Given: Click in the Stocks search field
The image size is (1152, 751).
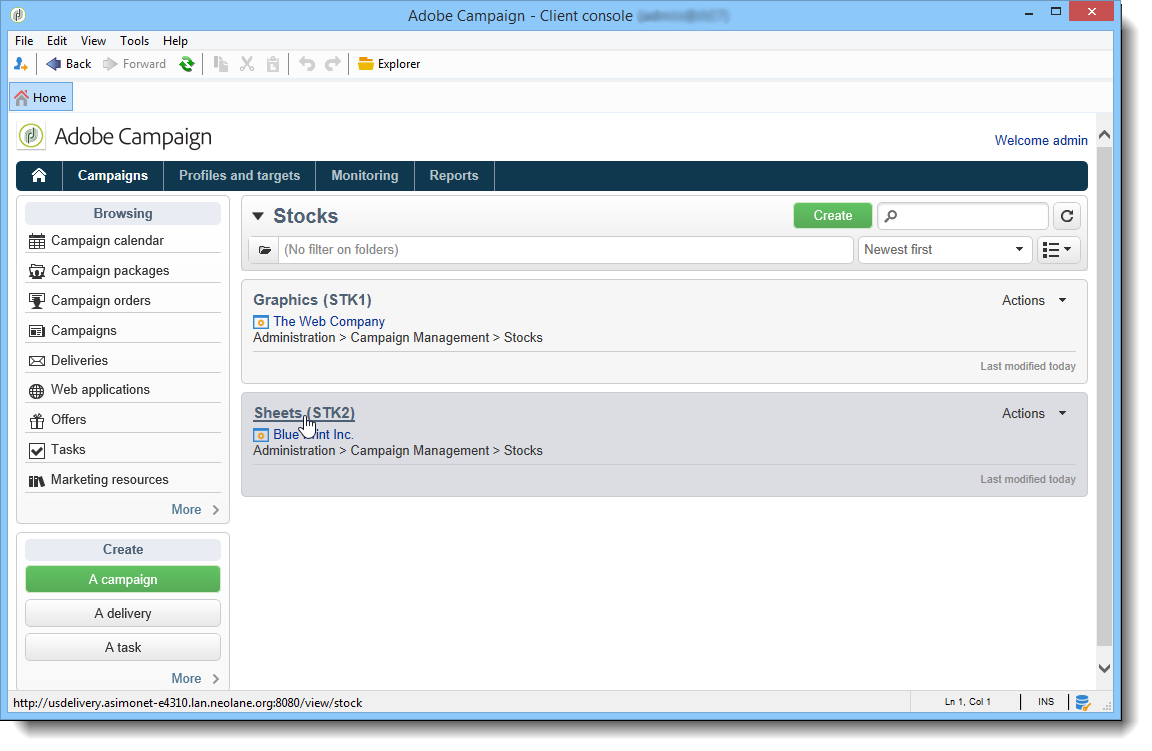Looking at the screenshot, I should pyautogui.click(x=962, y=216).
